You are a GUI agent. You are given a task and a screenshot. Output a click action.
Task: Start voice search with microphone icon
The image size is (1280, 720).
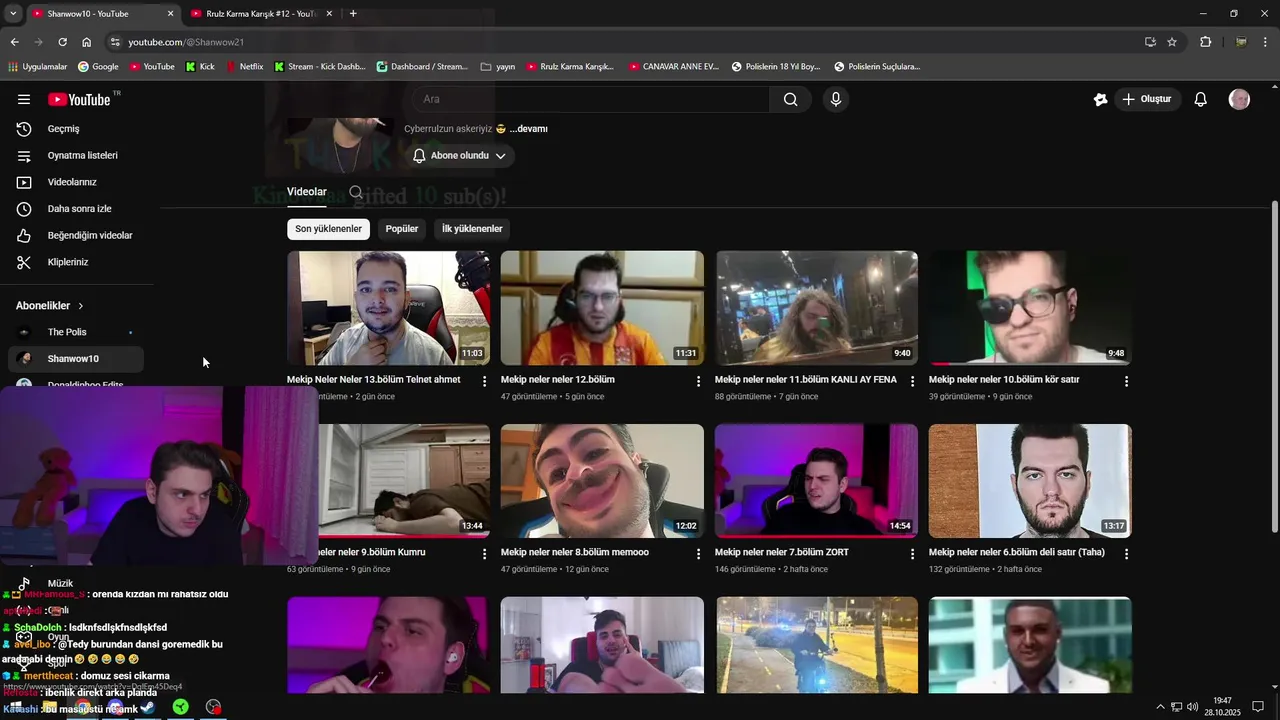(x=836, y=99)
